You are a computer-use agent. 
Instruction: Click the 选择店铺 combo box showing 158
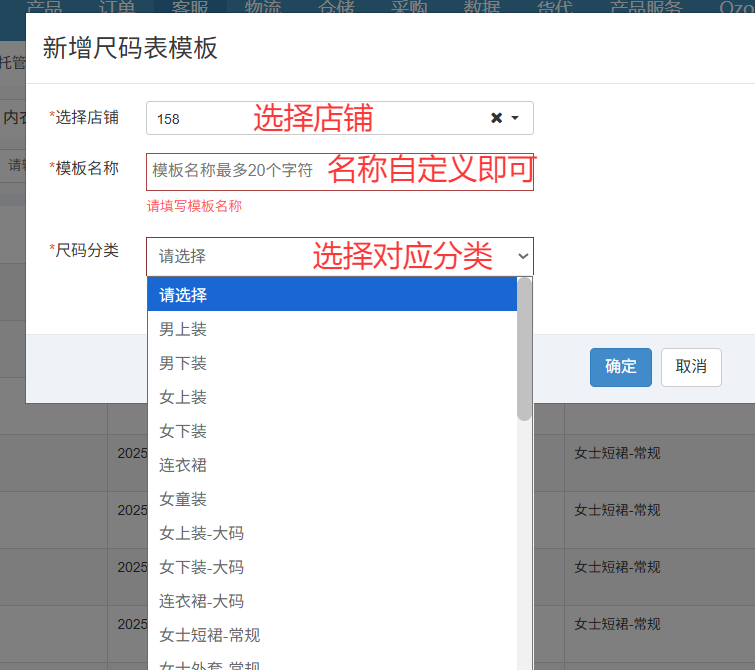(320, 118)
